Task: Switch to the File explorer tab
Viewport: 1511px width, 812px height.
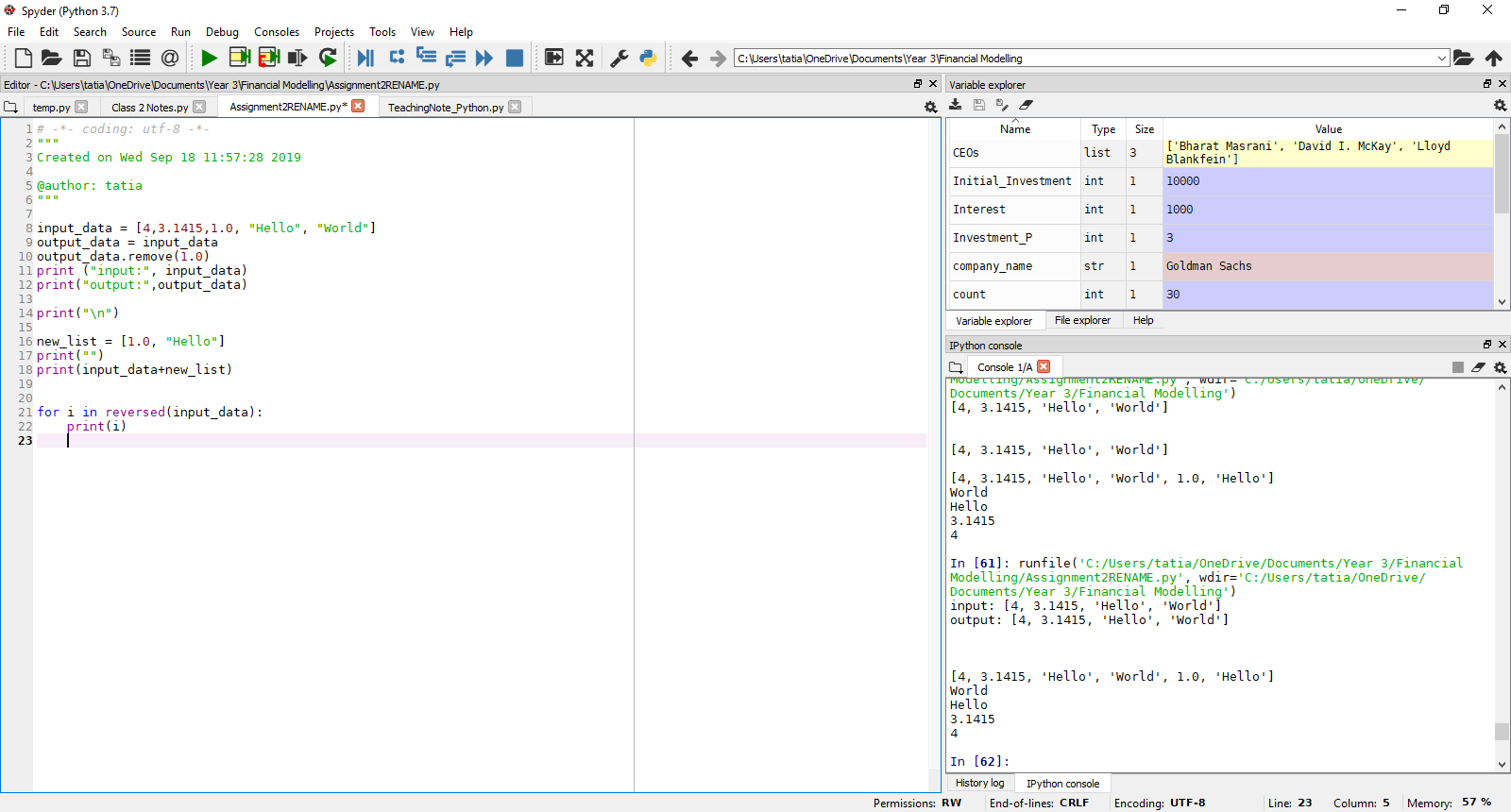Action: tap(1082, 321)
